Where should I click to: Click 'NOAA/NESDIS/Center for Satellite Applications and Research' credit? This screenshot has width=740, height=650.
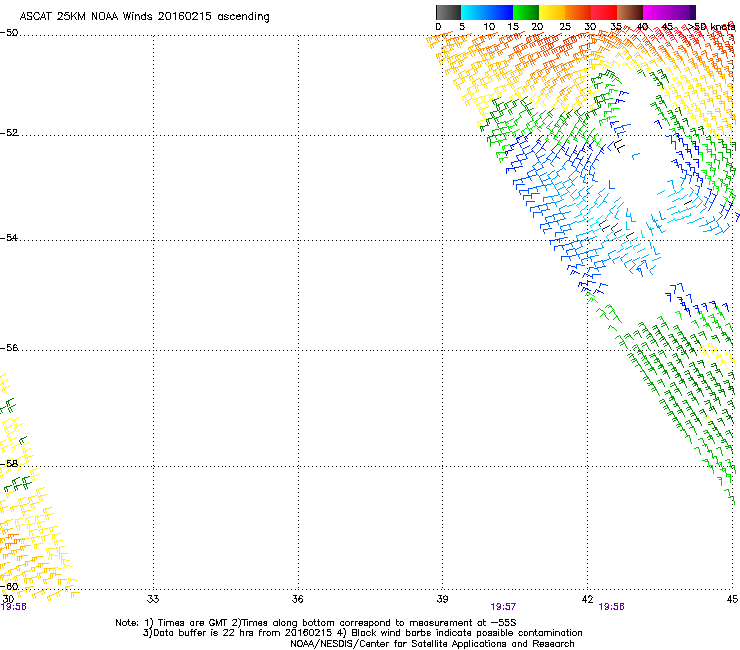(x=432, y=644)
